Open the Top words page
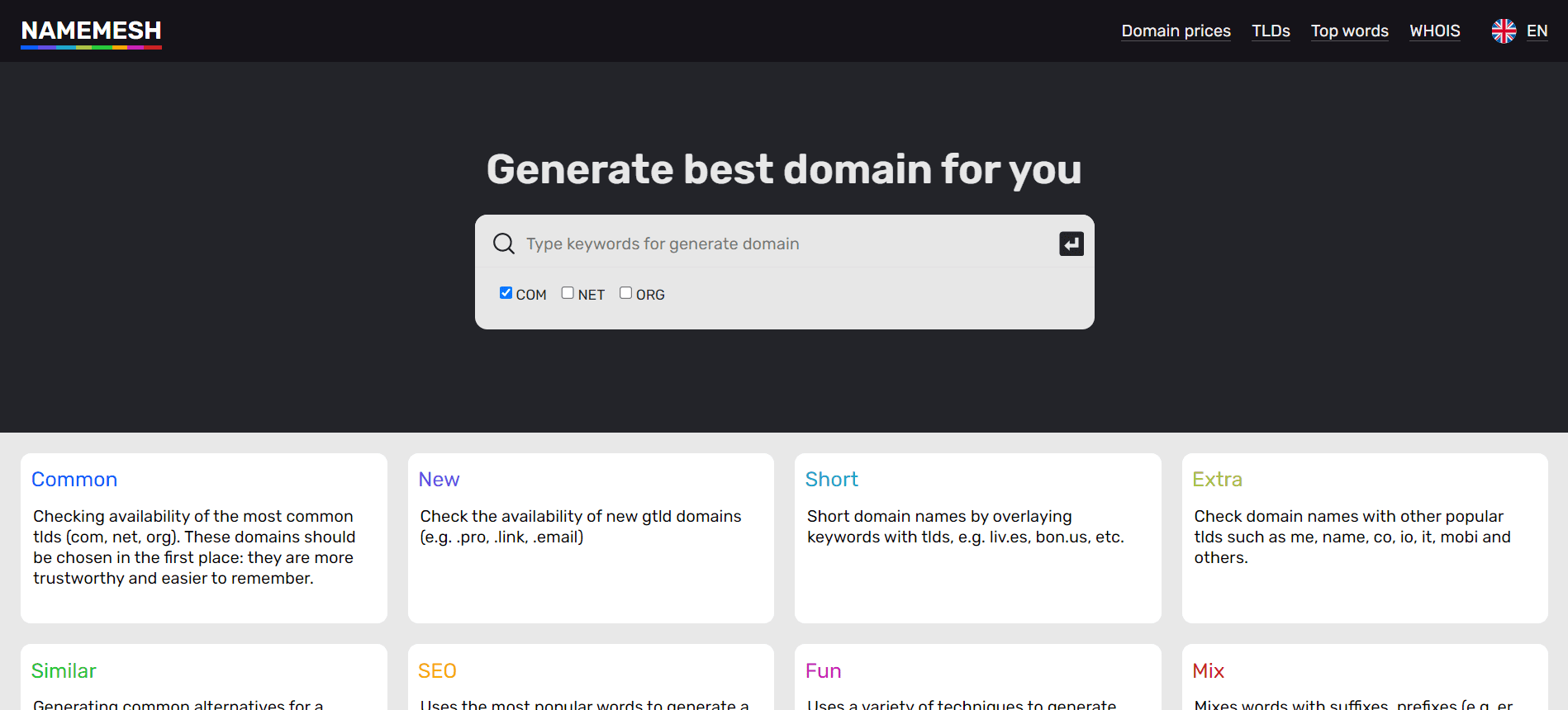Viewport: 1568px width, 710px height. tap(1349, 31)
